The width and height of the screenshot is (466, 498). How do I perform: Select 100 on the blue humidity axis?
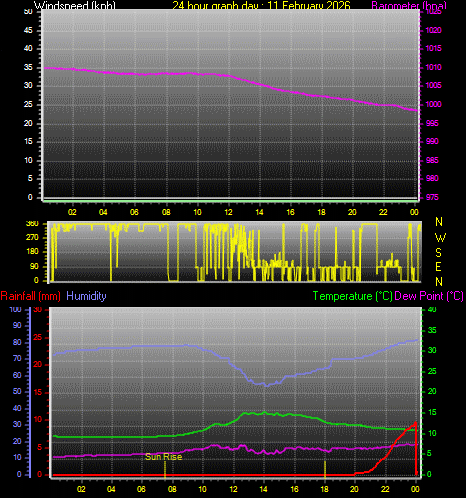[x=15, y=309]
